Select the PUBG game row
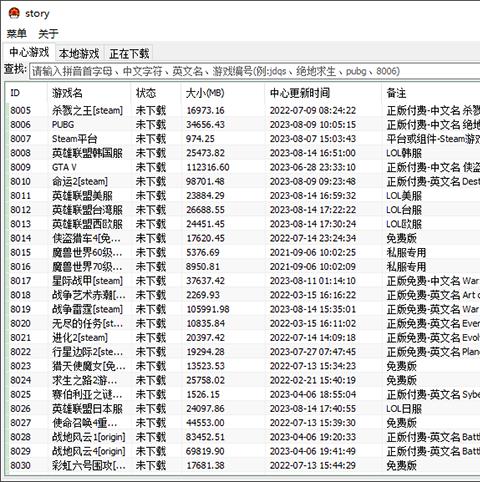480x482 pixels. pyautogui.click(x=243, y=125)
